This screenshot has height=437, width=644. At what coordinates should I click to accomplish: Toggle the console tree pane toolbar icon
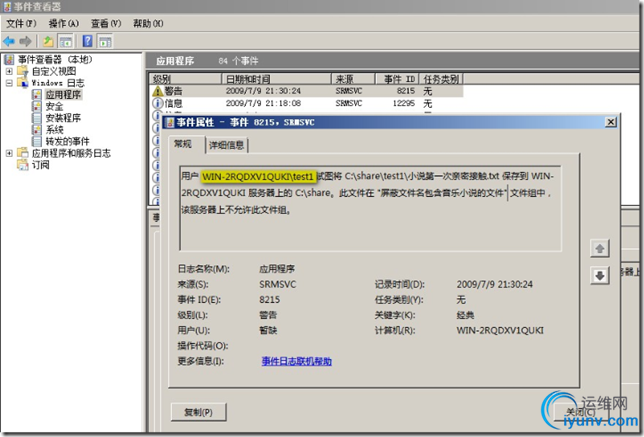coord(65,41)
